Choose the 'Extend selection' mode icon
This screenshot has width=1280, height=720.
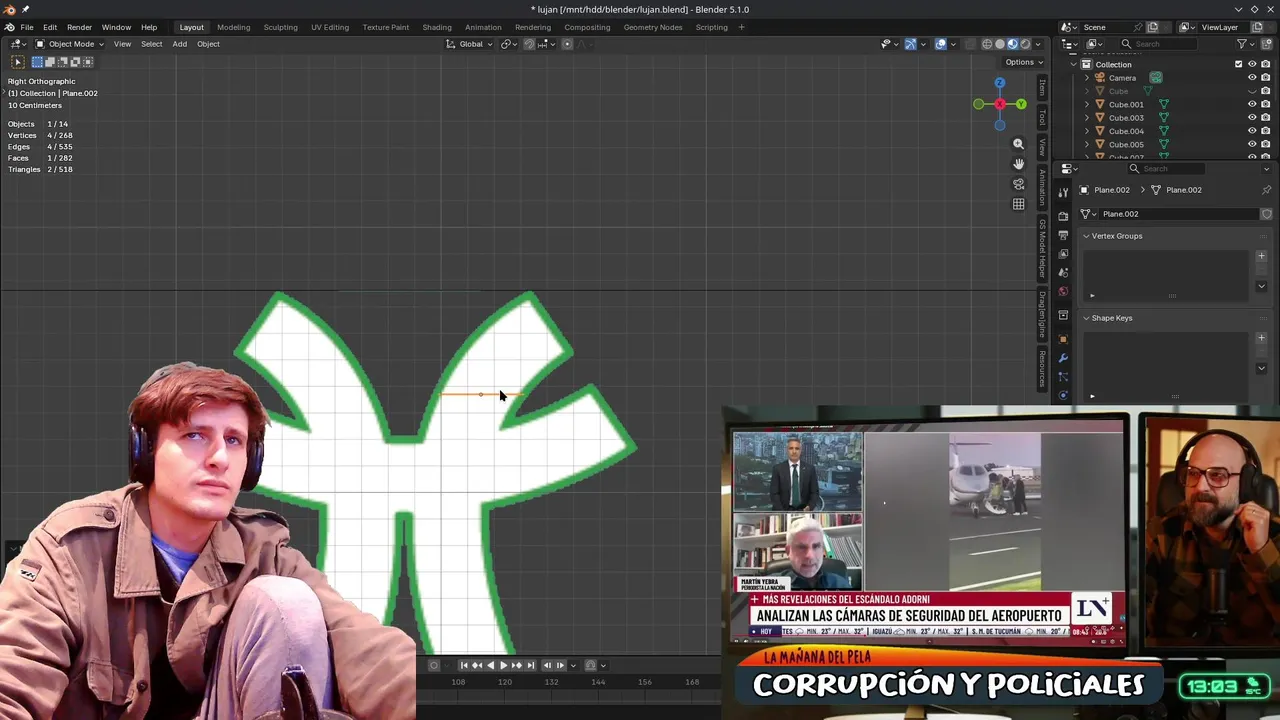tap(50, 62)
